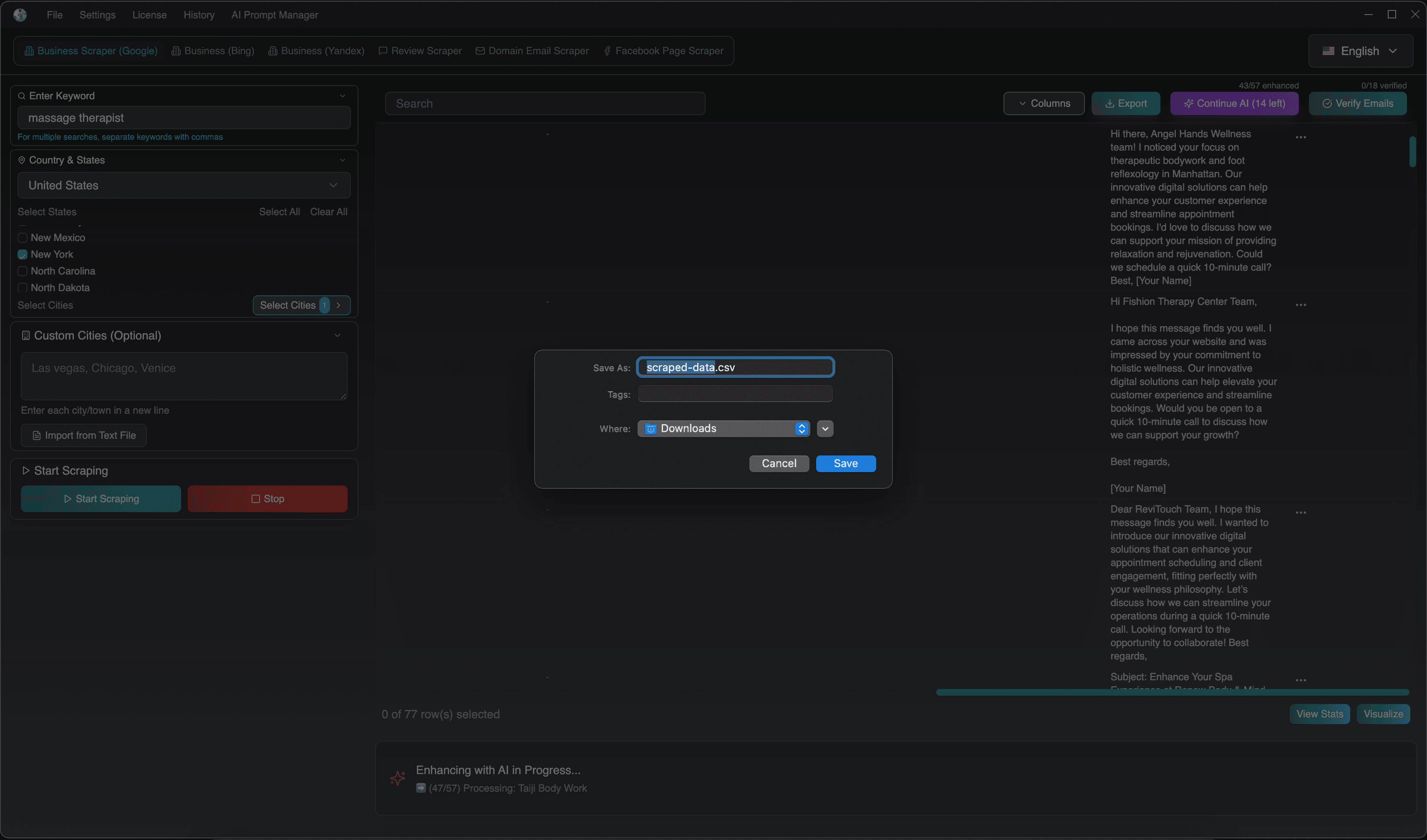The height and width of the screenshot is (840, 1427).
Task: Click the location pin icon on Country & States
Action: click(22, 160)
